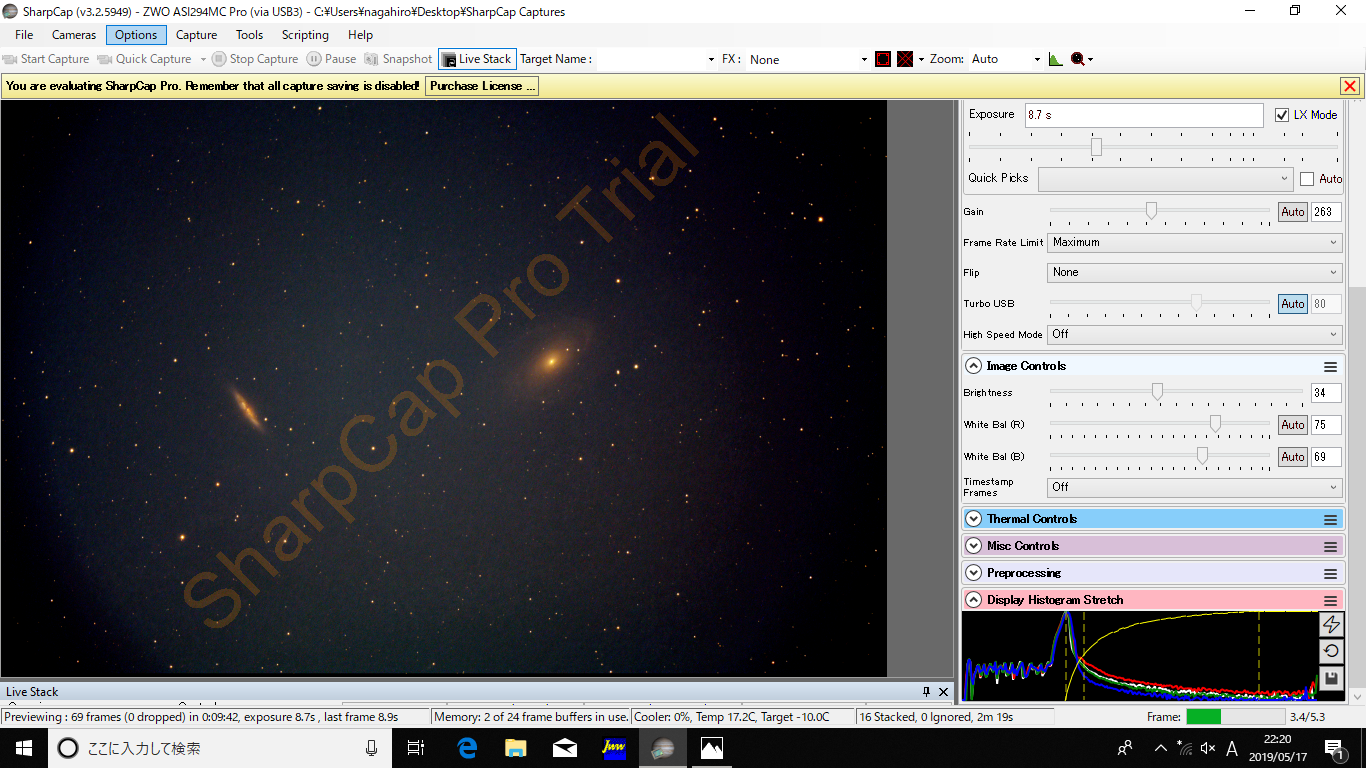Click the histogram save disk icon
The height and width of the screenshot is (768, 1366).
[1331, 678]
